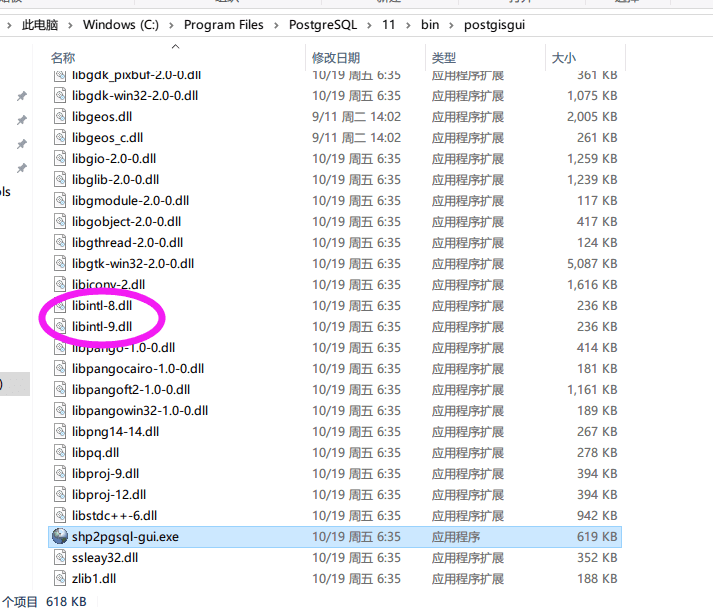Sort by the 大小 column header
Screen dimensions: 713x613
[563, 58]
